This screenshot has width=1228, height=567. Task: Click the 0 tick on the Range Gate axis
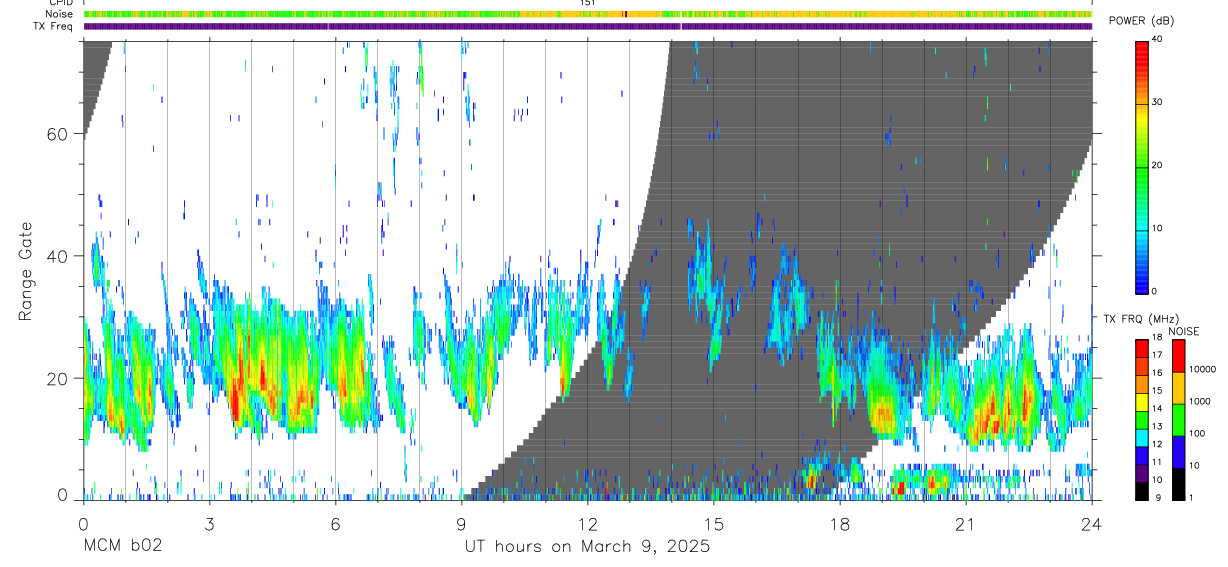pos(62,495)
